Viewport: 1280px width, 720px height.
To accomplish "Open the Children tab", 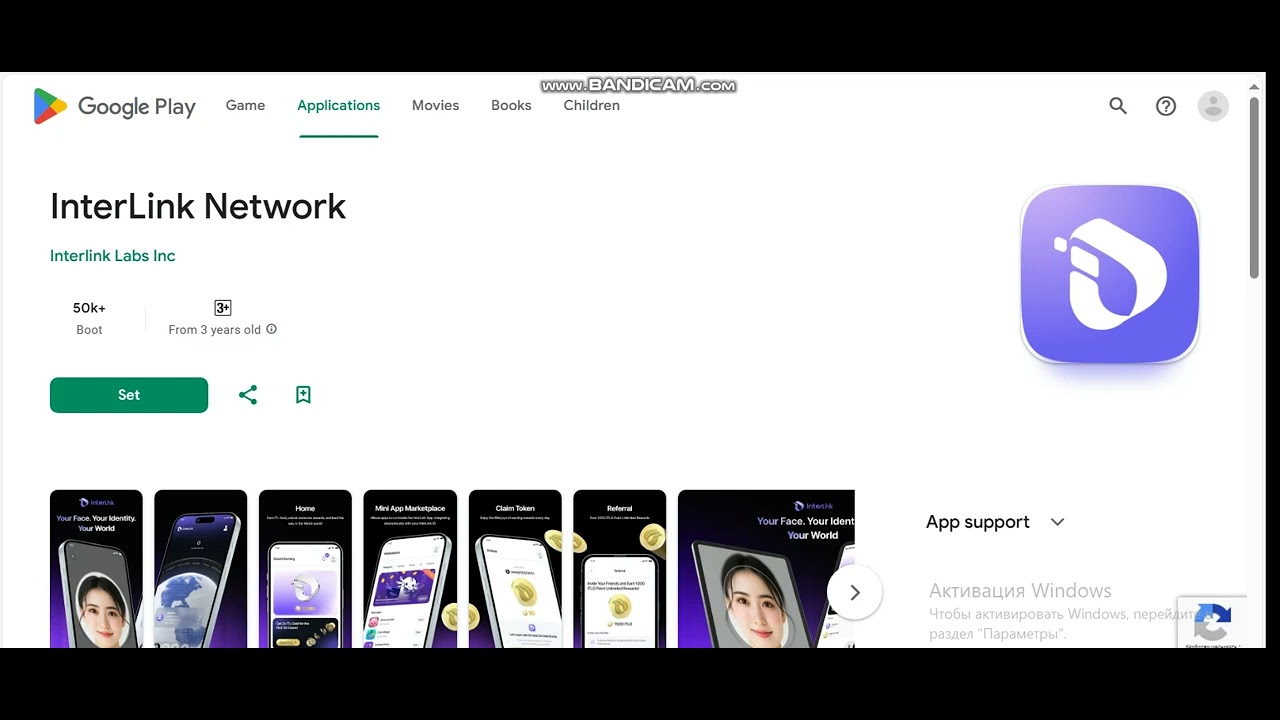I will tap(591, 105).
